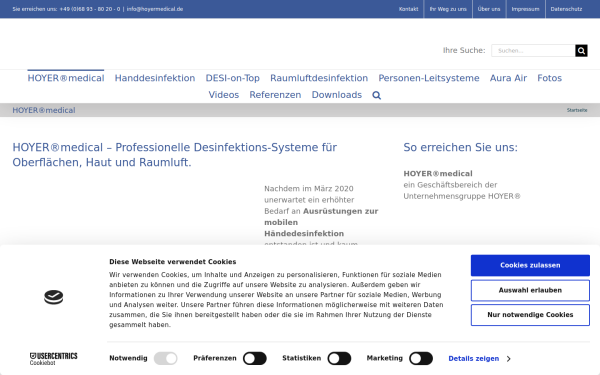Image resolution: width=600 pixels, height=375 pixels.
Task: Open the Usercentrics Cookiebot logo link
Action: click(x=54, y=359)
